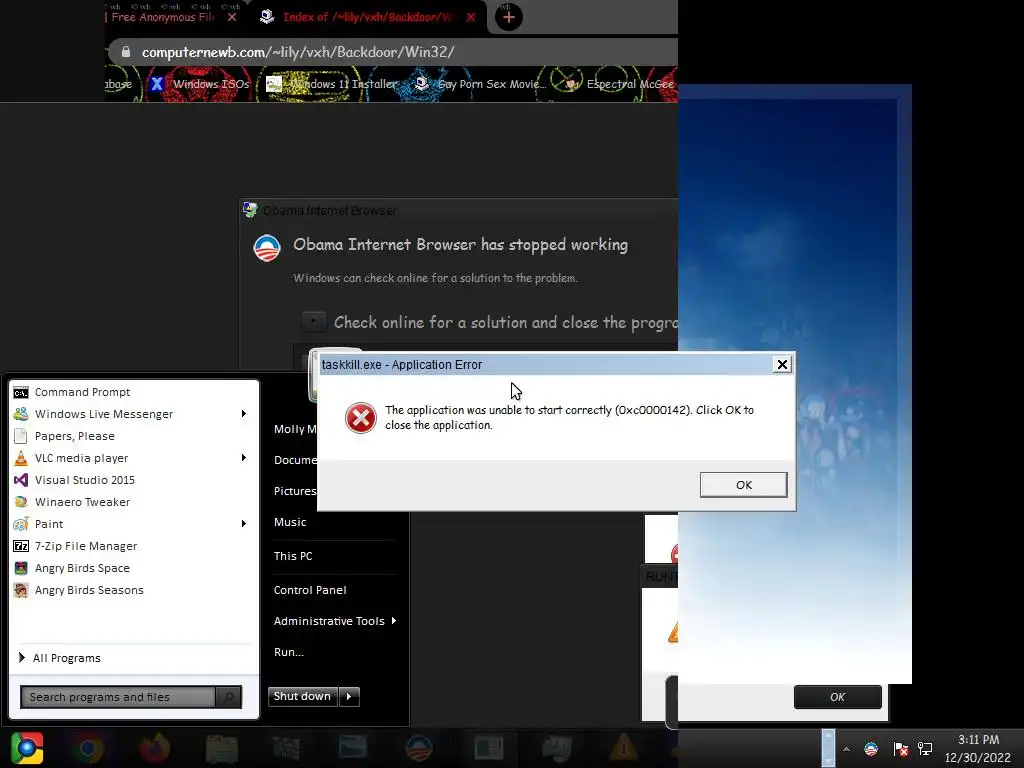Open the dimmed Chrome icon on the taskbar
Screen dimensions: 1024x768
pyautogui.click(x=88, y=748)
